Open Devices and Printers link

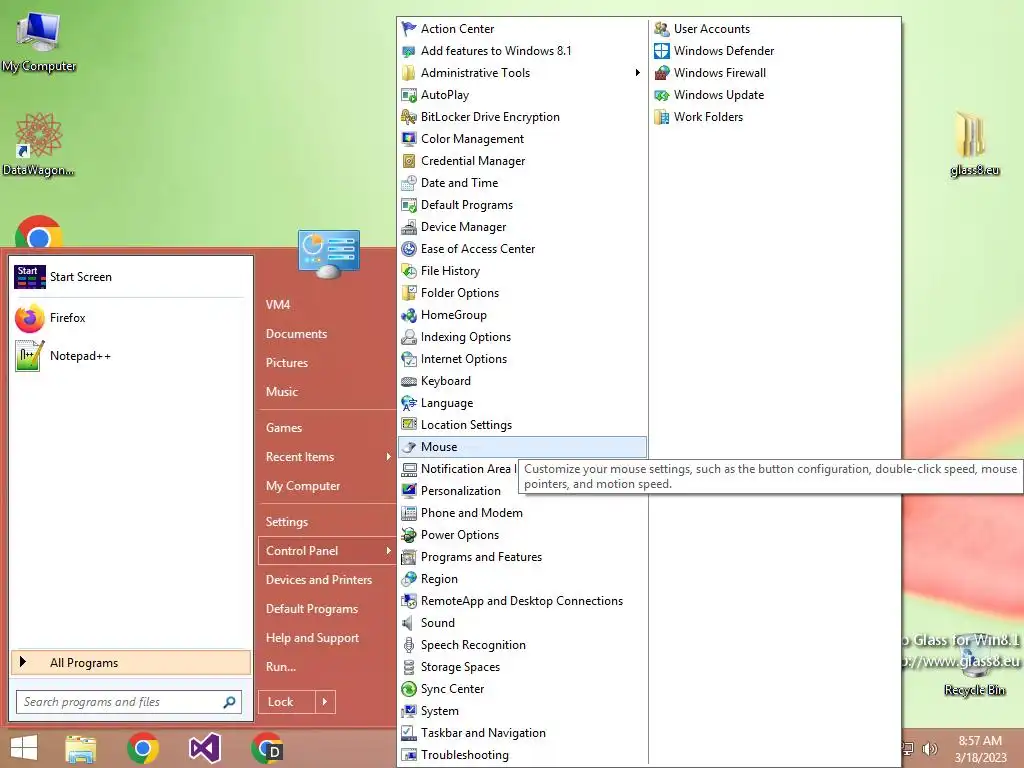[319, 580]
